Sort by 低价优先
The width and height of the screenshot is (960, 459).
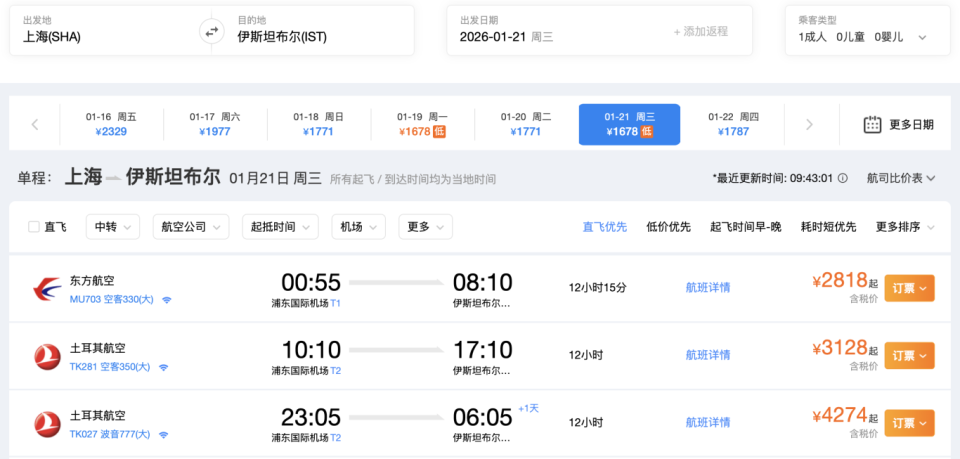(x=669, y=227)
